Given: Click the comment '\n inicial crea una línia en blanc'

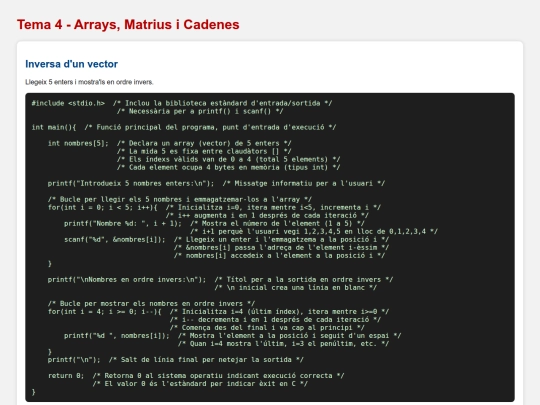Looking at the screenshot, I should [295, 288].
